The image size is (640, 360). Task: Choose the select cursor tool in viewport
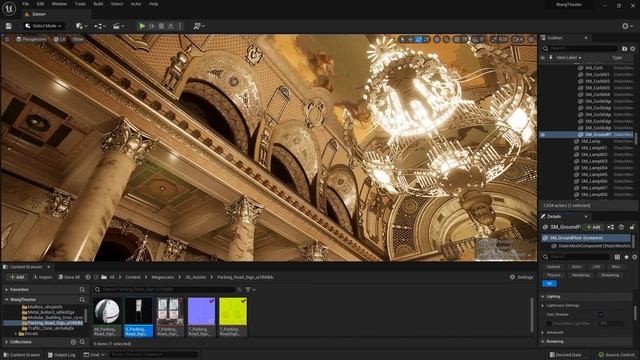402,39
